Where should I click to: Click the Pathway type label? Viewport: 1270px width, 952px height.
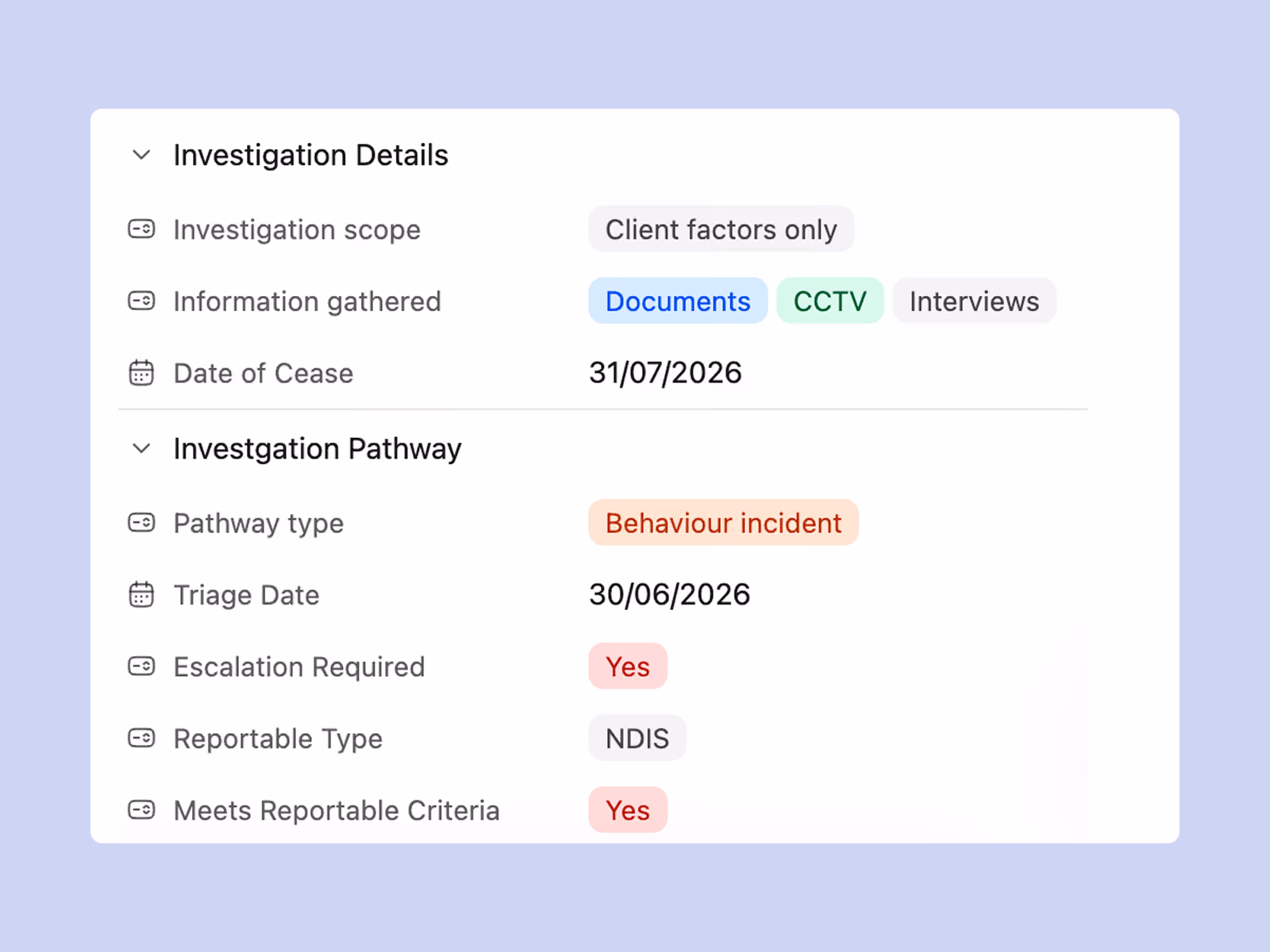click(x=258, y=524)
